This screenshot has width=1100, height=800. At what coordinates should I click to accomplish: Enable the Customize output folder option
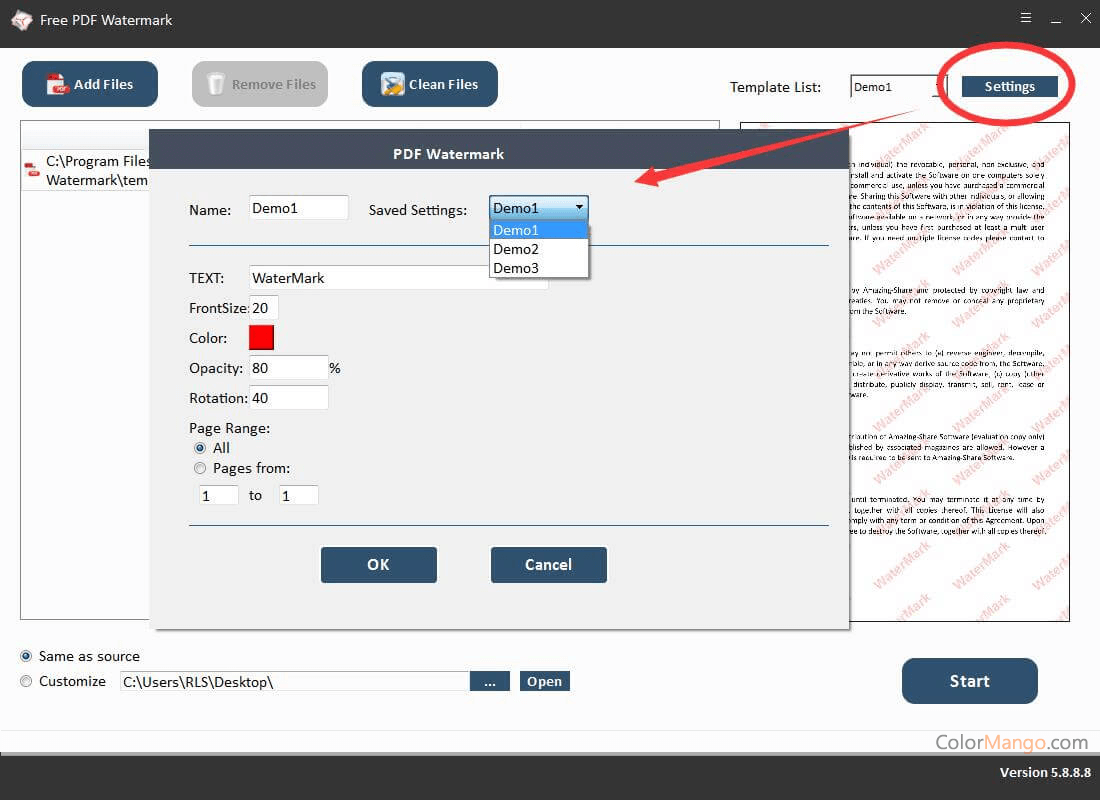tap(26, 681)
